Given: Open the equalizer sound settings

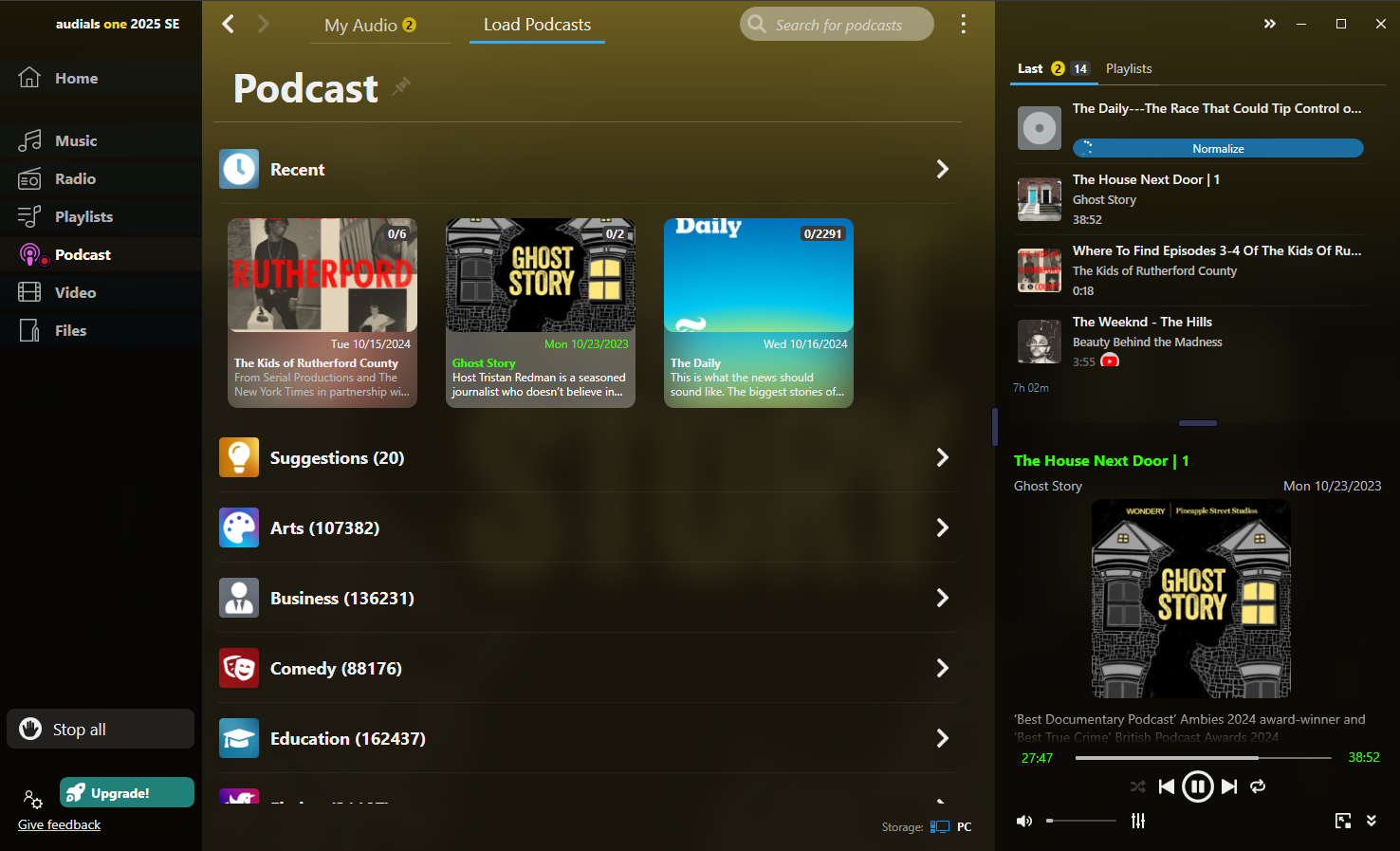Looking at the screenshot, I should 1138,821.
